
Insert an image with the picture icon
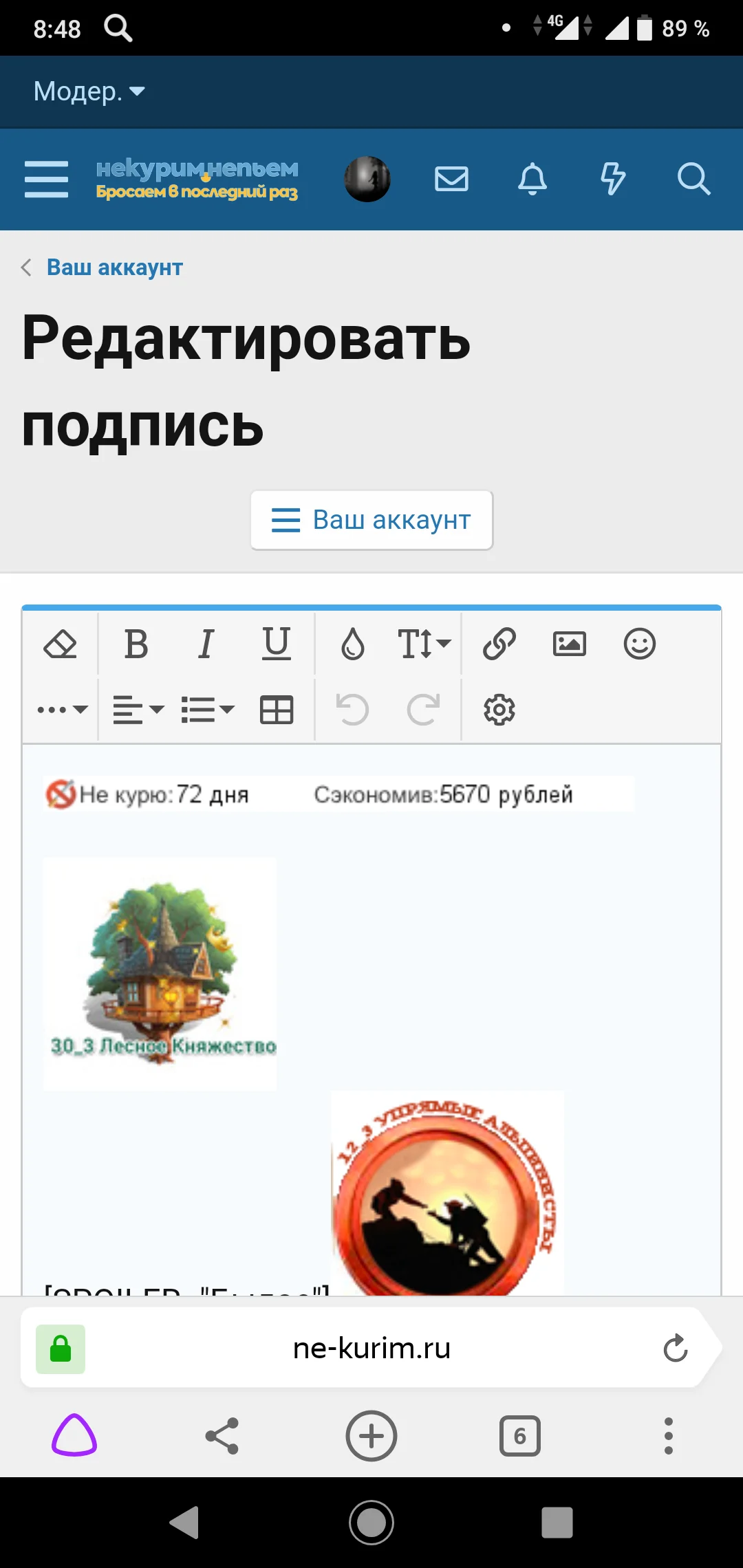coord(570,644)
